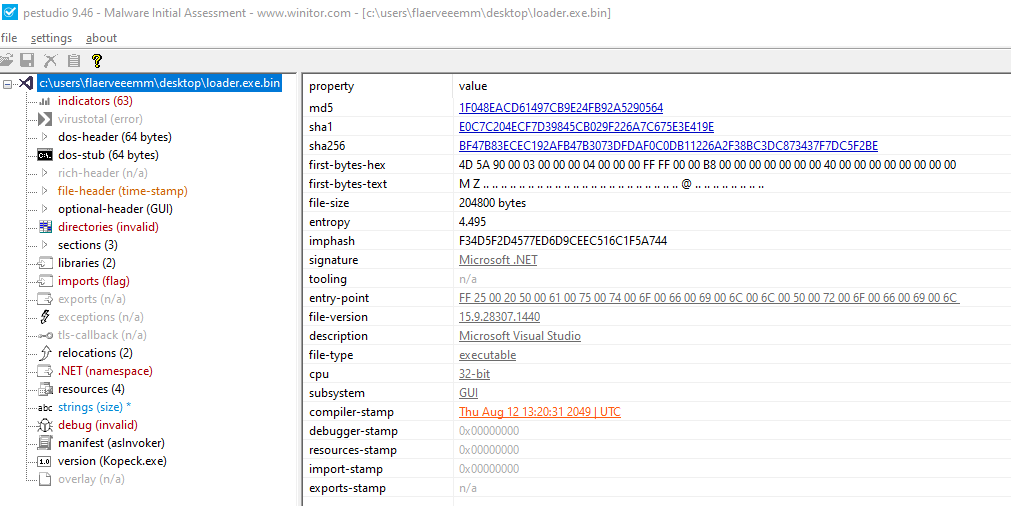Expand the optional-header (GUI) node
Viewport: 1011px width, 506px height.
tap(45, 209)
